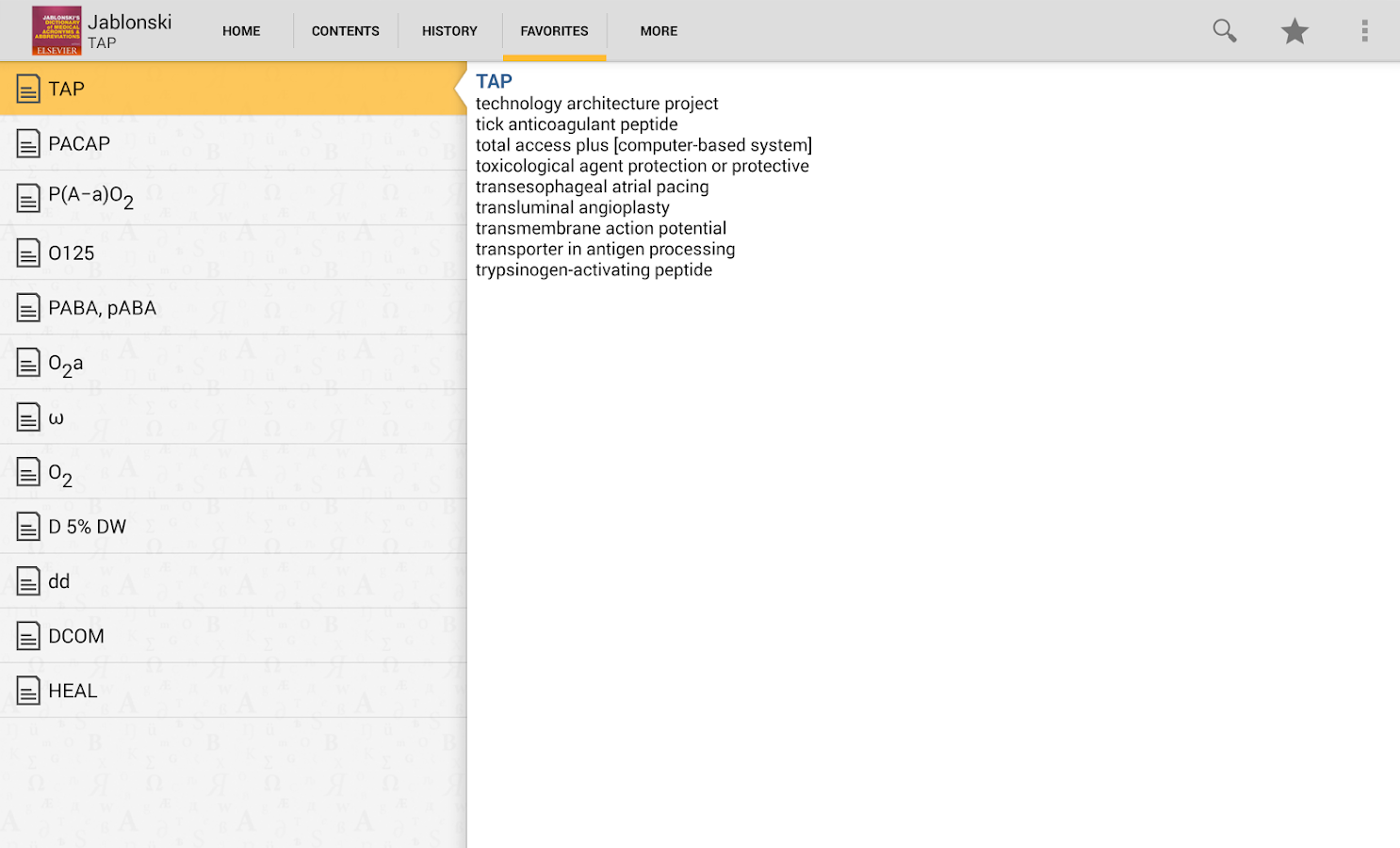The image size is (1400, 848).
Task: Select the dd favorites entry
Action: 59,581
